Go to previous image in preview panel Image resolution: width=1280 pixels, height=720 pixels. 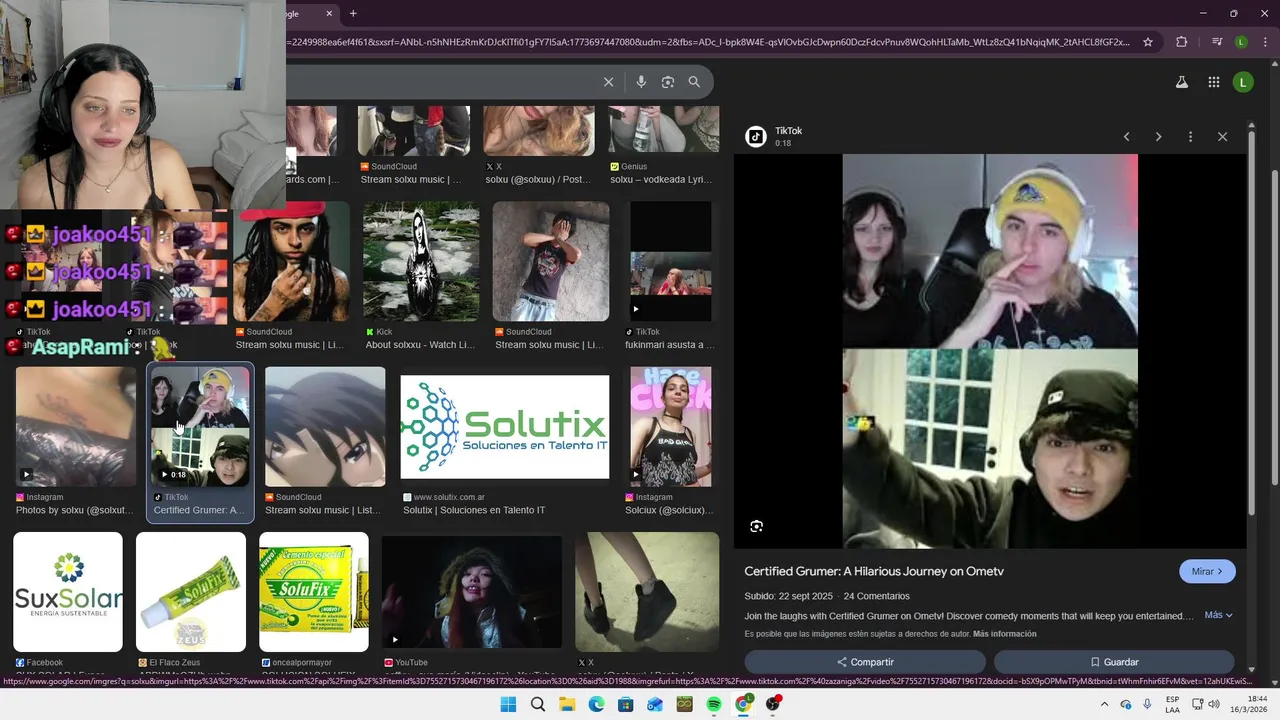(x=1126, y=137)
